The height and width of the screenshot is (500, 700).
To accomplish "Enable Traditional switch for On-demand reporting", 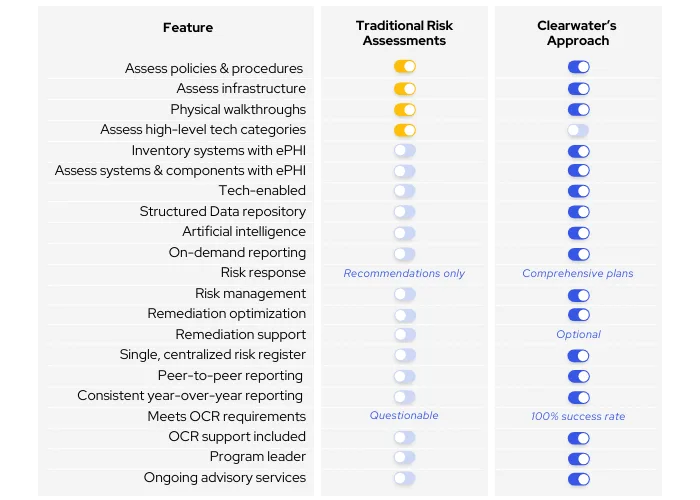I will click(404, 253).
